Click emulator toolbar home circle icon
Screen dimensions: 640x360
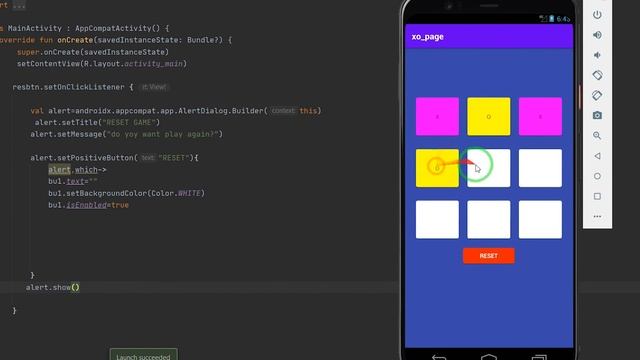[x=597, y=176]
